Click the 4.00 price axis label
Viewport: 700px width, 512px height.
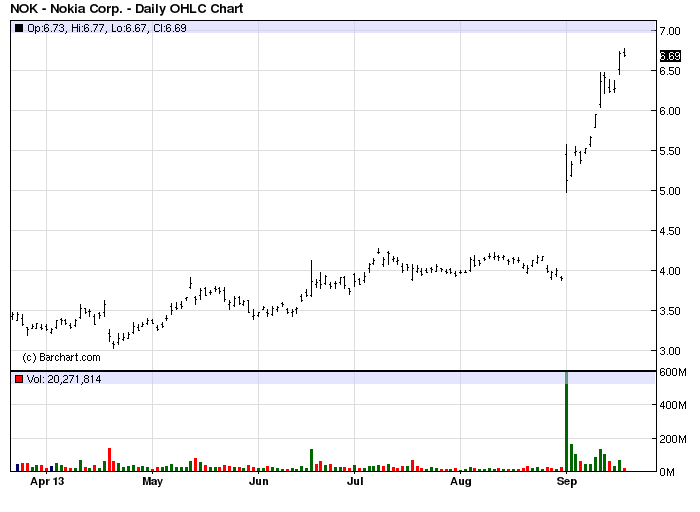click(x=670, y=271)
